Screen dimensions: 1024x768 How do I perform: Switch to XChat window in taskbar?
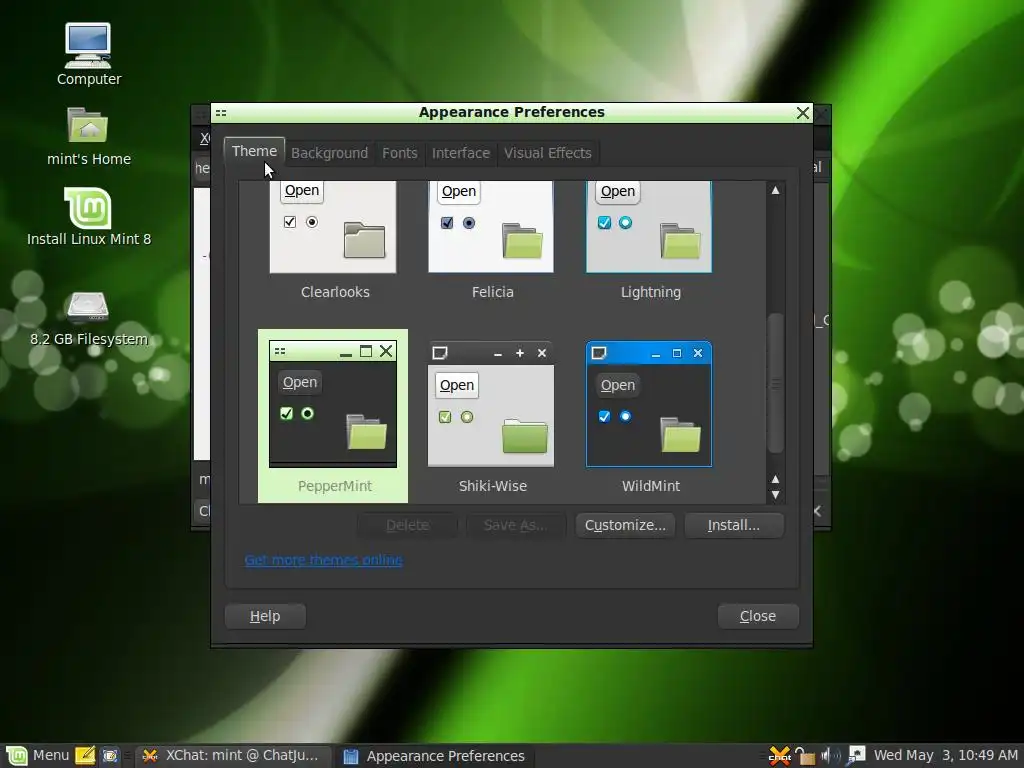232,756
